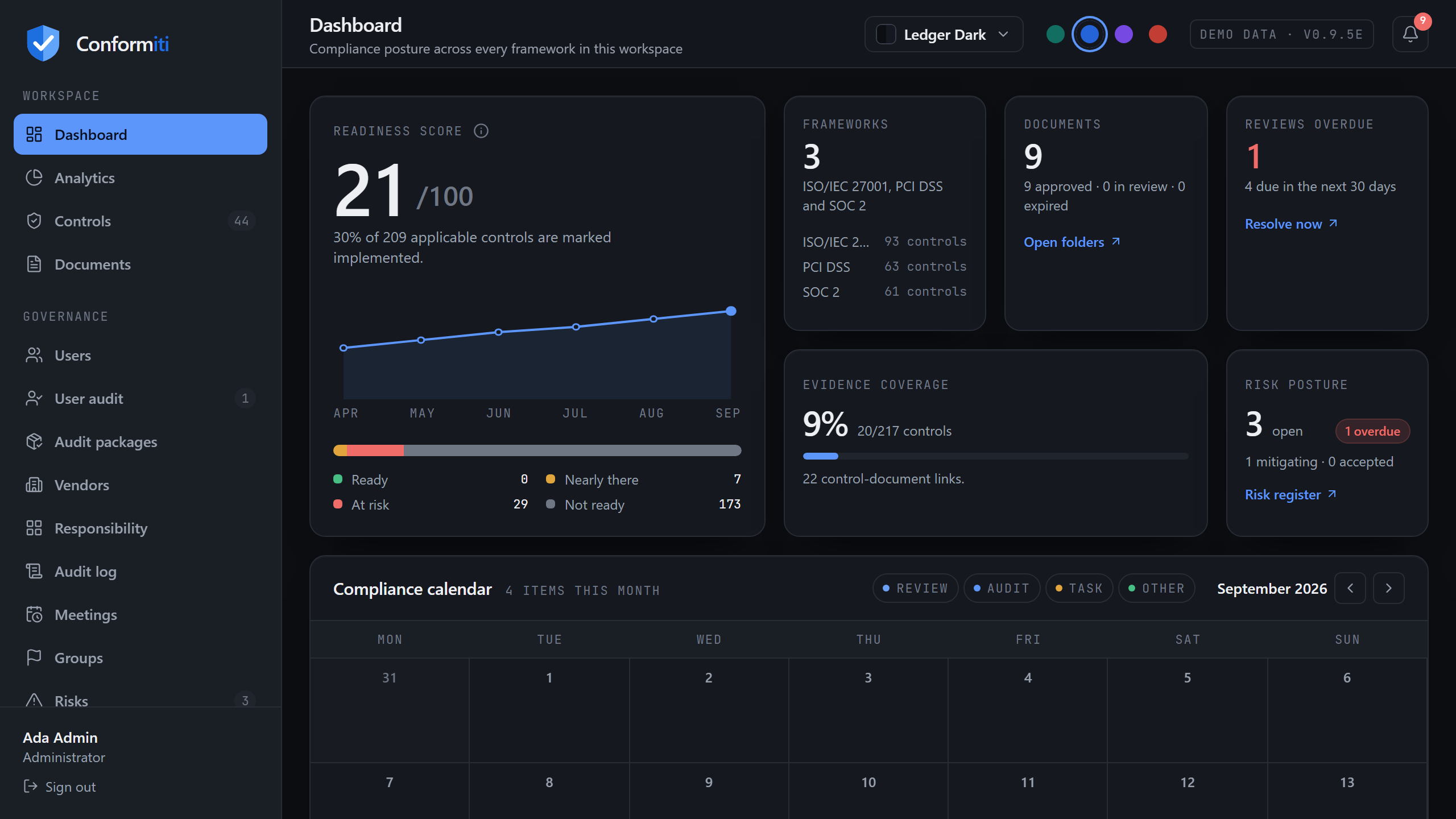Navigate to Controls
This screenshot has height=819, width=1456.
tap(140, 221)
